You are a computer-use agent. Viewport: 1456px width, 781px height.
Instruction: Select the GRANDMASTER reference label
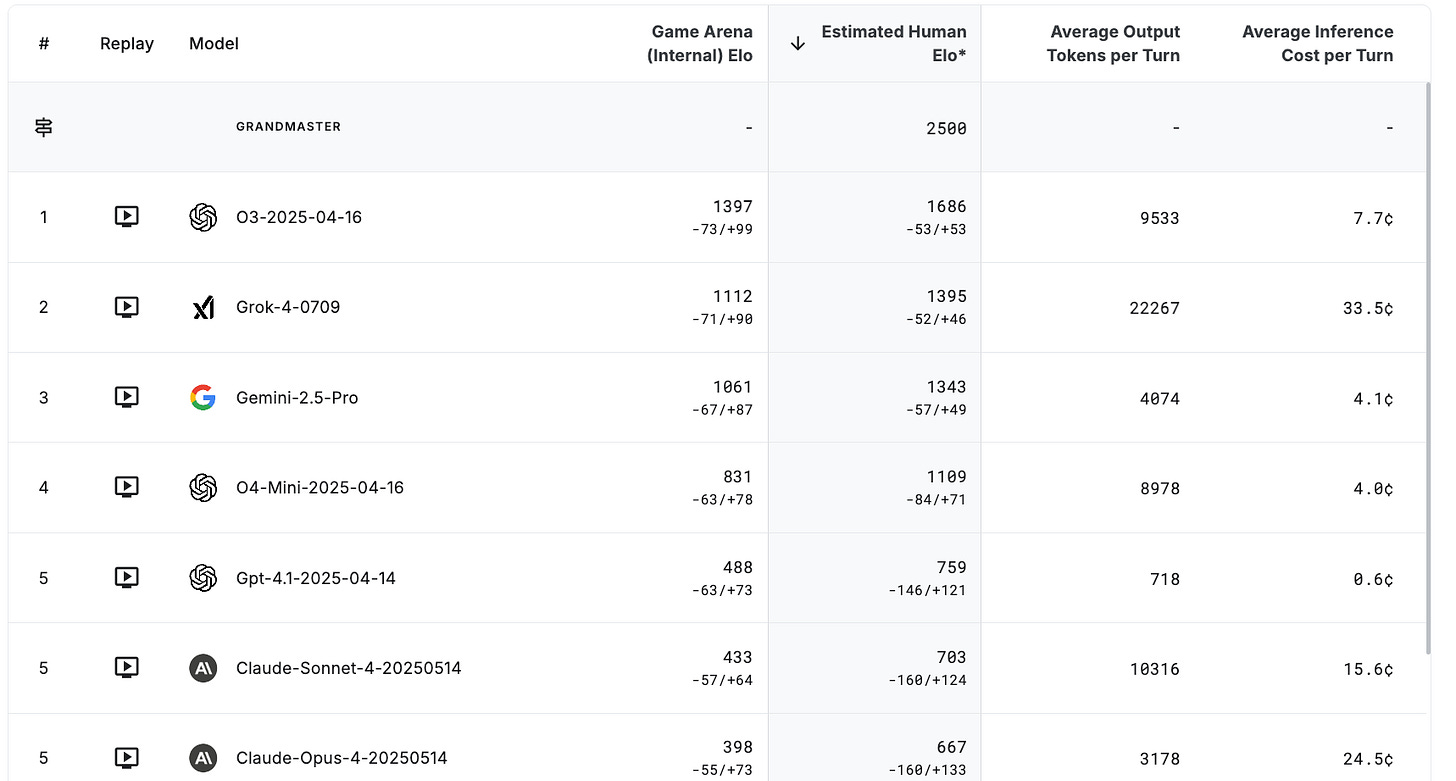[x=288, y=127]
